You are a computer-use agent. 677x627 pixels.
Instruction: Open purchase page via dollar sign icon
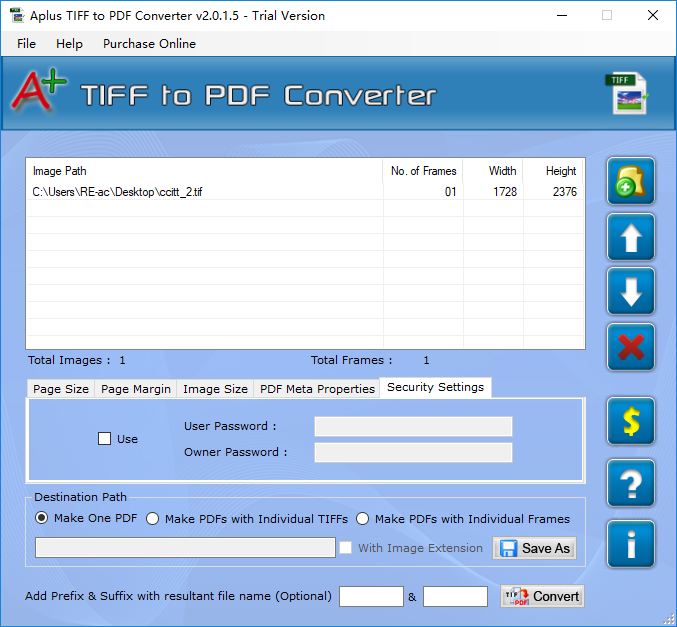point(631,421)
